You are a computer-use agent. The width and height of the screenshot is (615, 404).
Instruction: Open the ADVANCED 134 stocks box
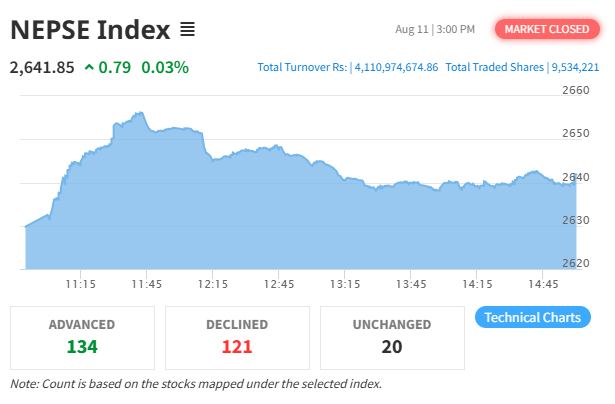pos(82,338)
